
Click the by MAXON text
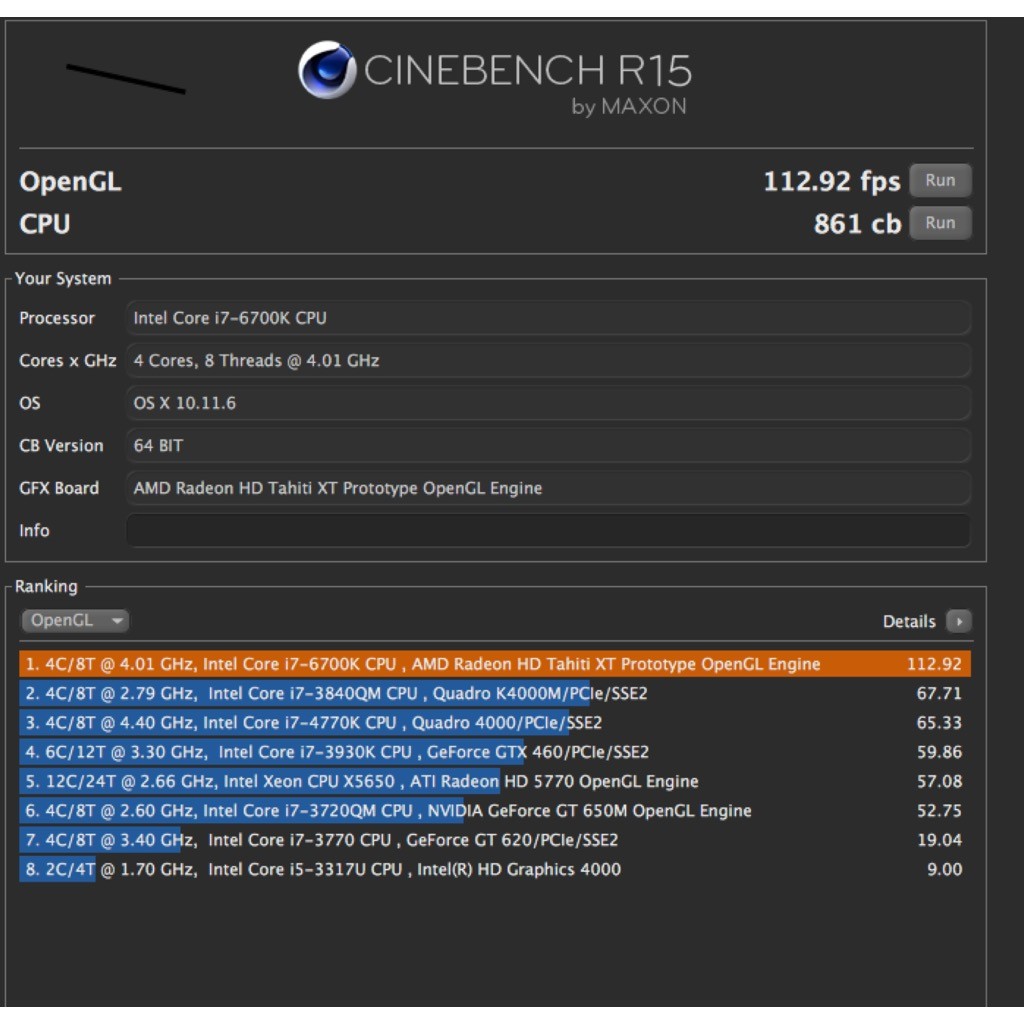point(629,106)
